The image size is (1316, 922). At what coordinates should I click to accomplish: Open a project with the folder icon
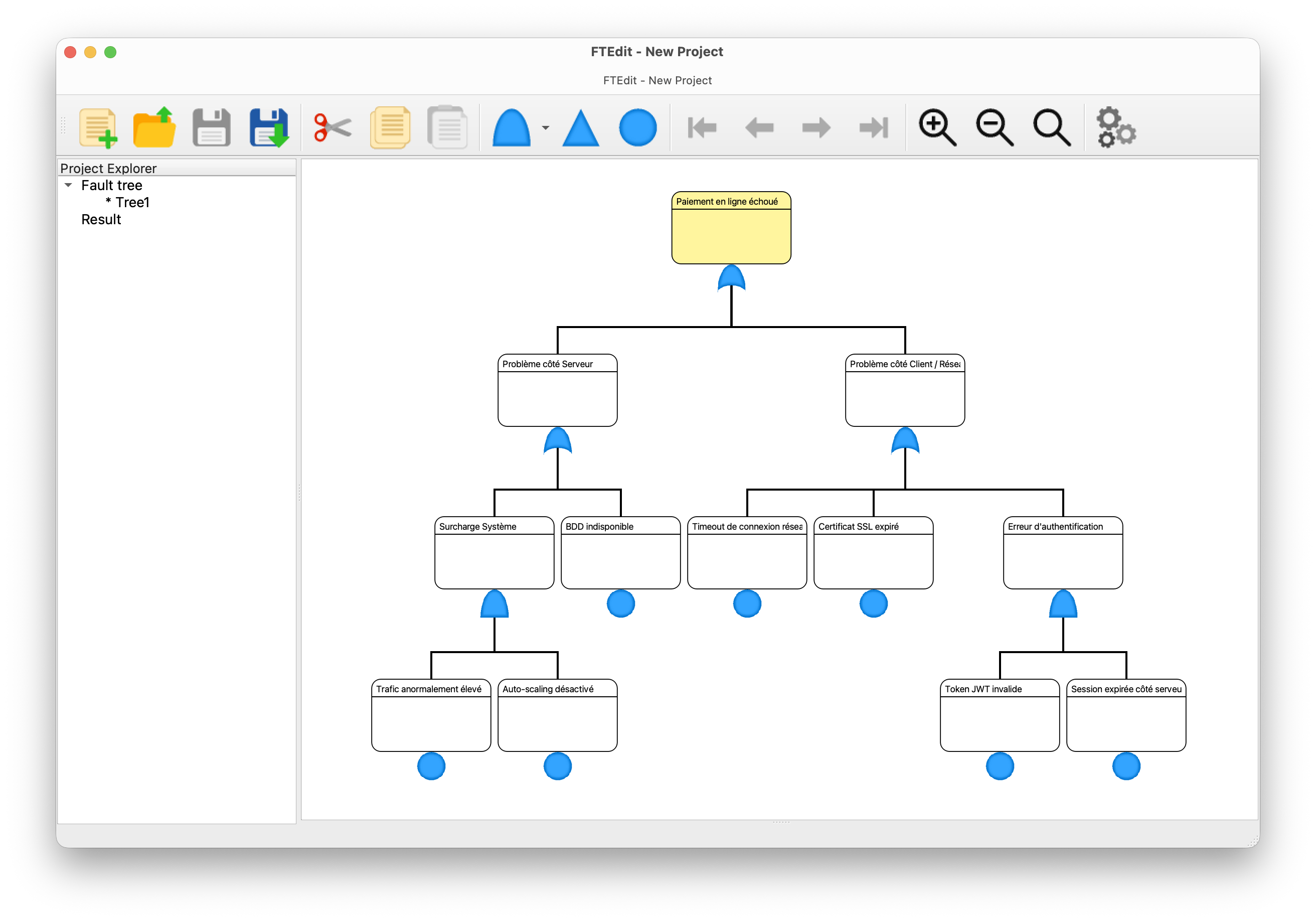[154, 127]
